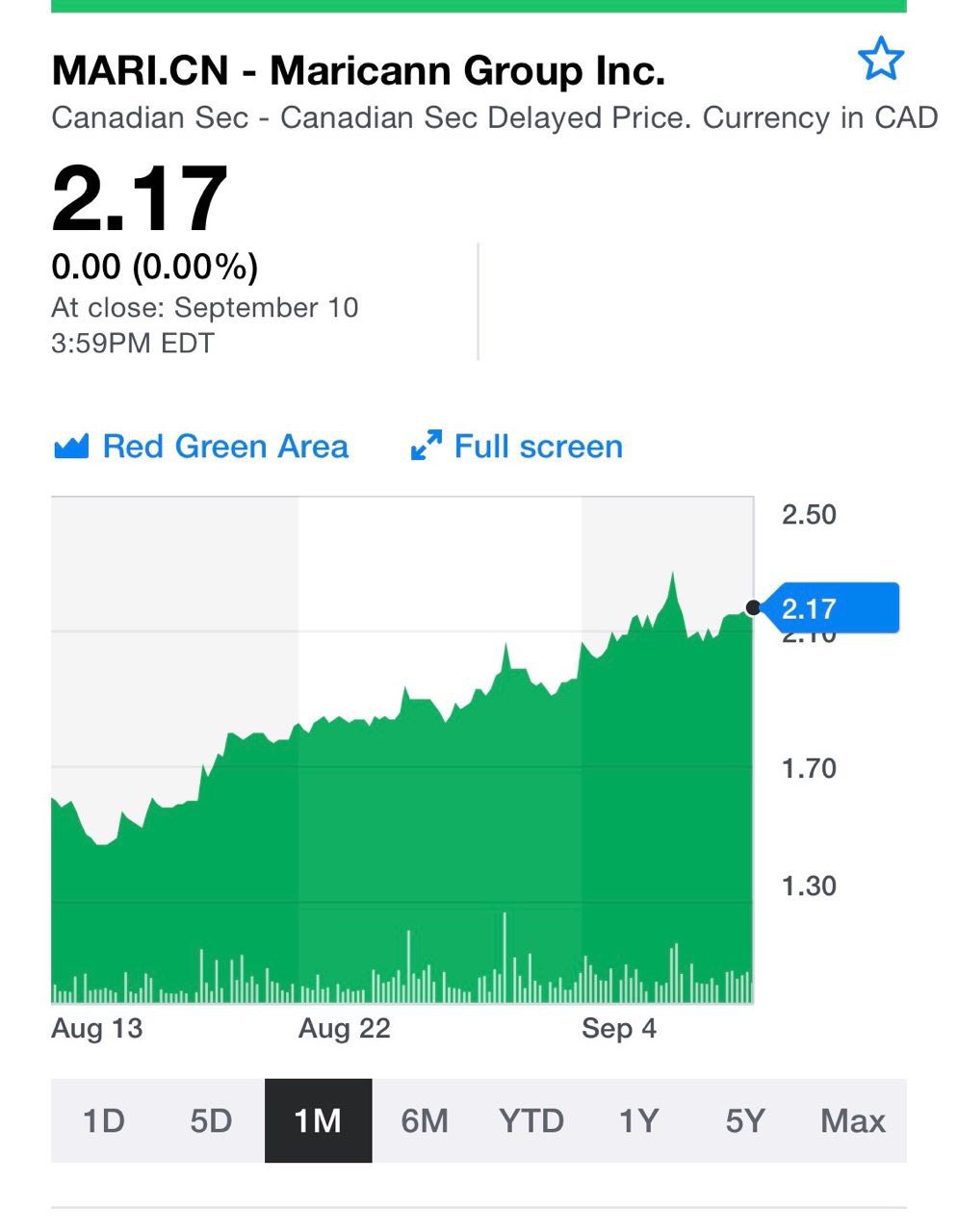Select the 1M time range
958x1232 pixels.
pos(318,1120)
